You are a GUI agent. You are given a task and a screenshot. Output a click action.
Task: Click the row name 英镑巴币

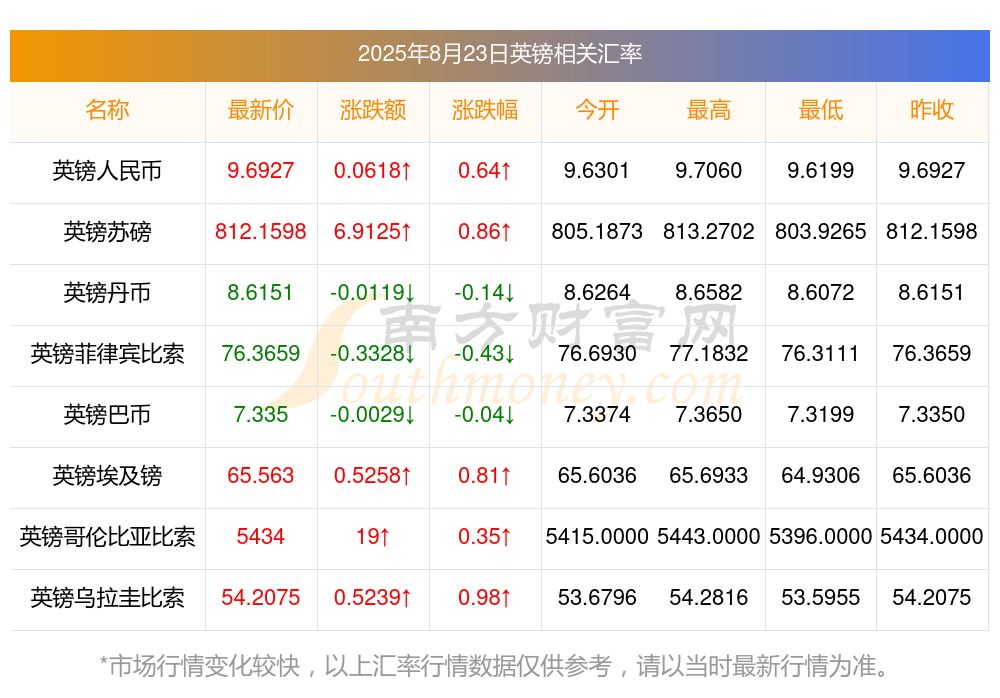coord(107,415)
